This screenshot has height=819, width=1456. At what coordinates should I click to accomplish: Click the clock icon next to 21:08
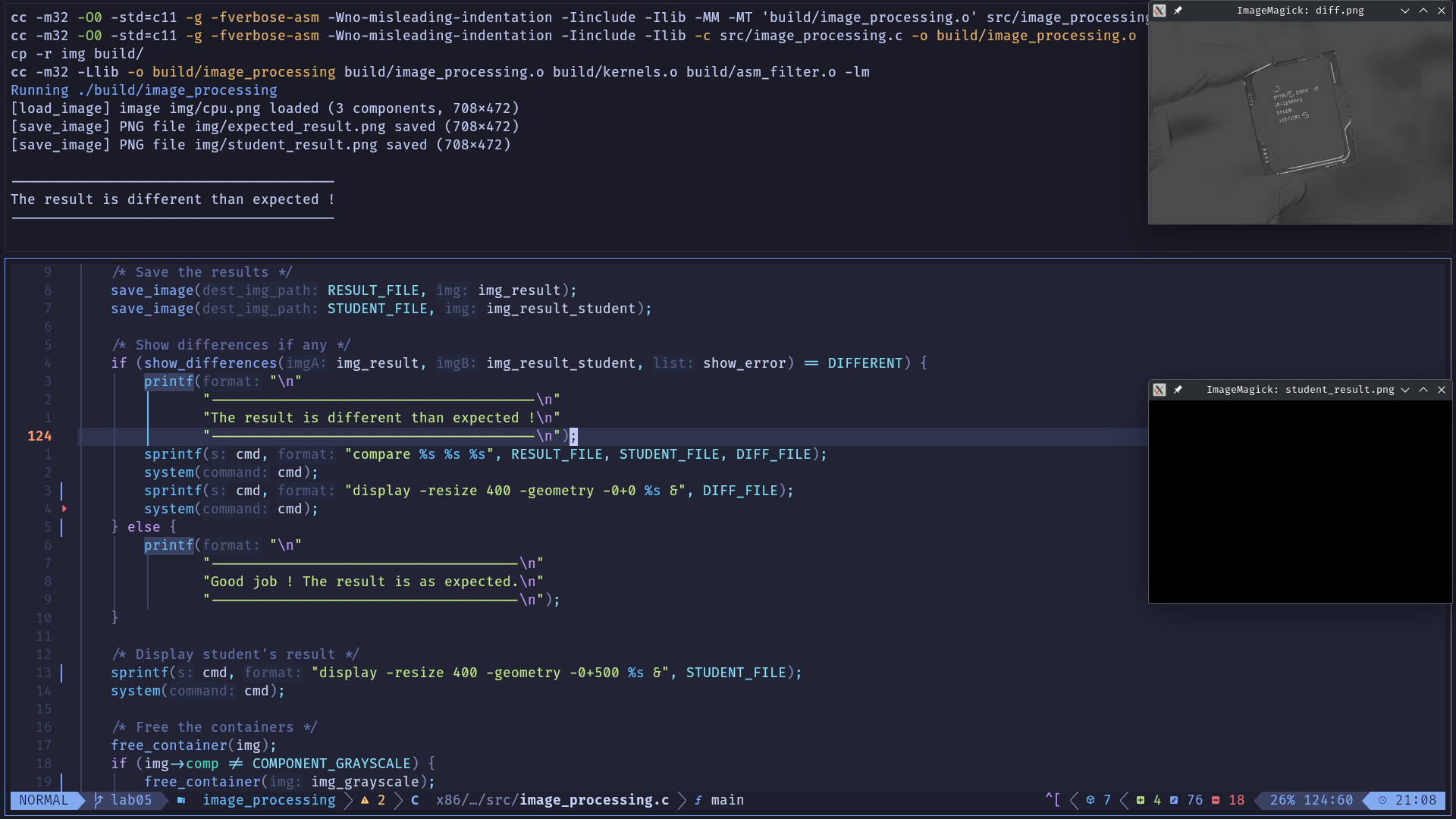tap(1382, 800)
